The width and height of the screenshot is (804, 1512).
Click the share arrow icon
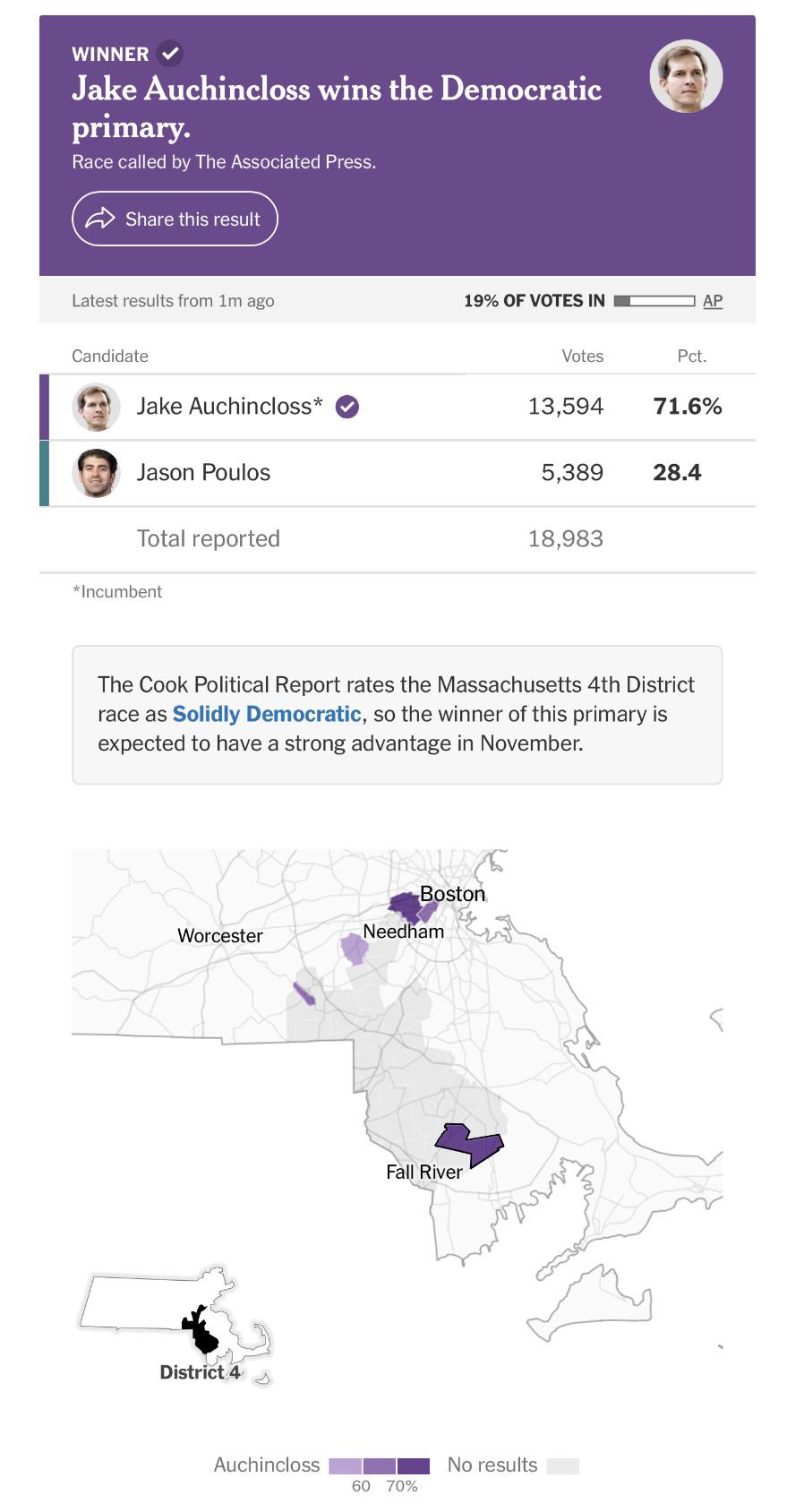point(100,219)
